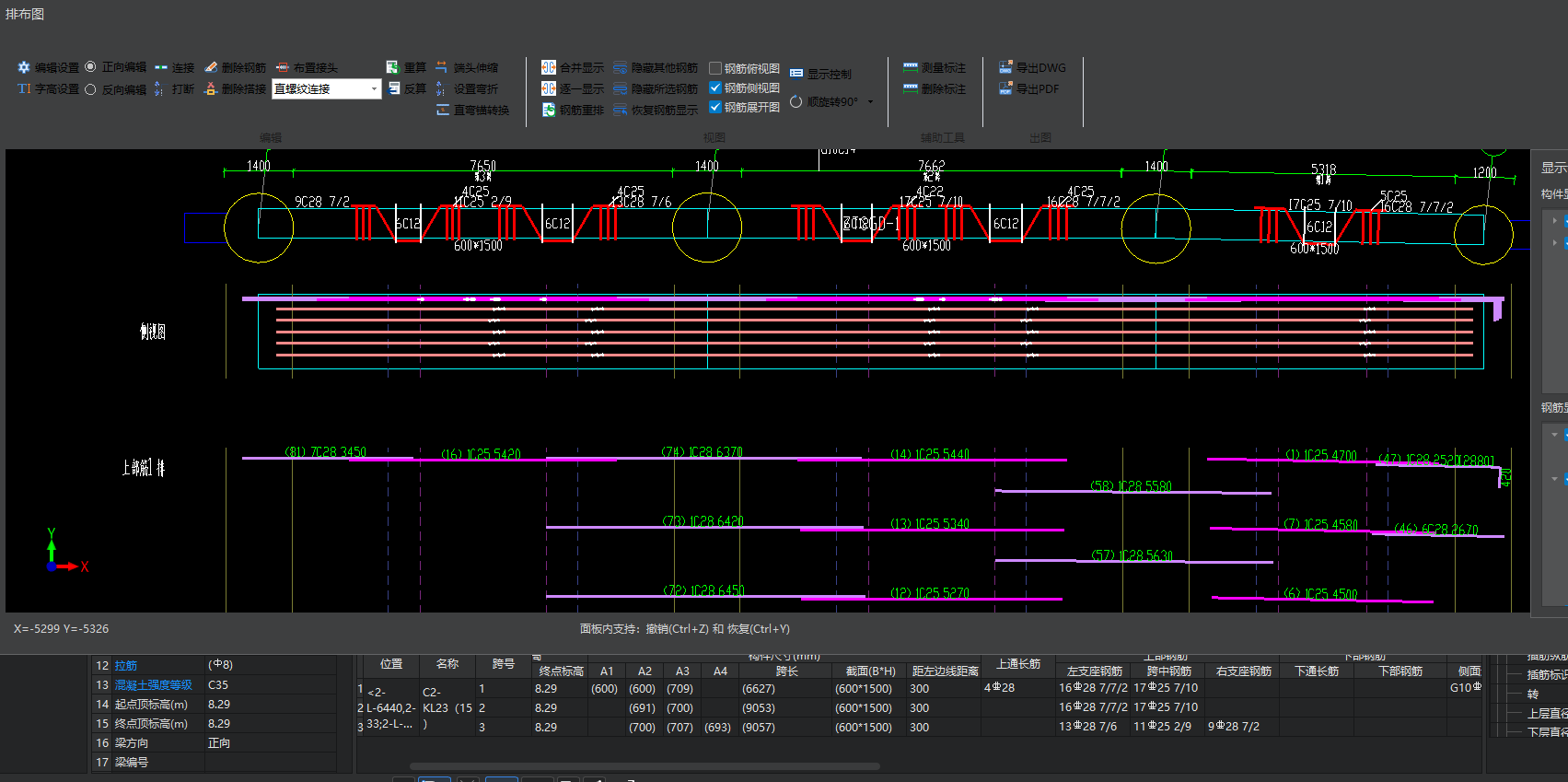Viewport: 1568px width, 782px height.
Task: Click 直弯锚转换 anchor conversion tool
Action: coord(472,111)
